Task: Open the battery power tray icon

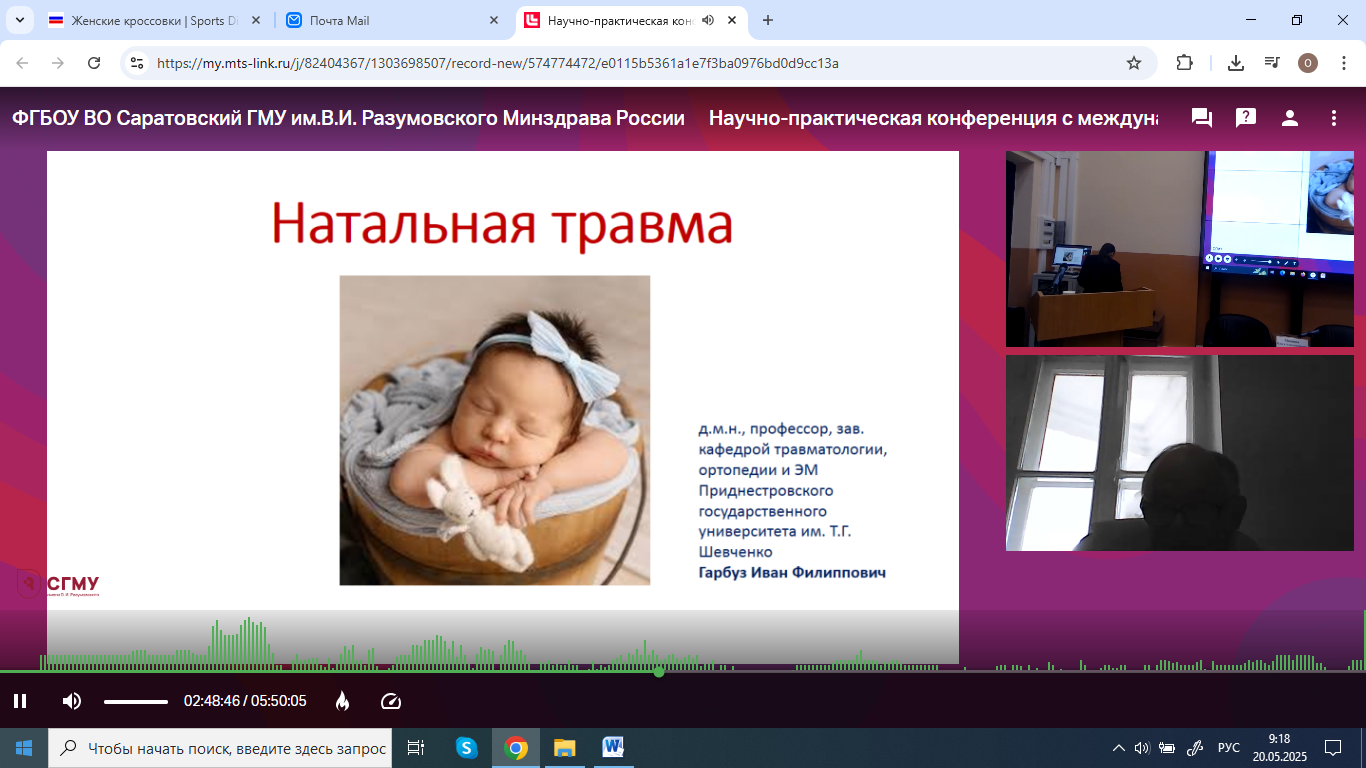Action: [1167, 748]
